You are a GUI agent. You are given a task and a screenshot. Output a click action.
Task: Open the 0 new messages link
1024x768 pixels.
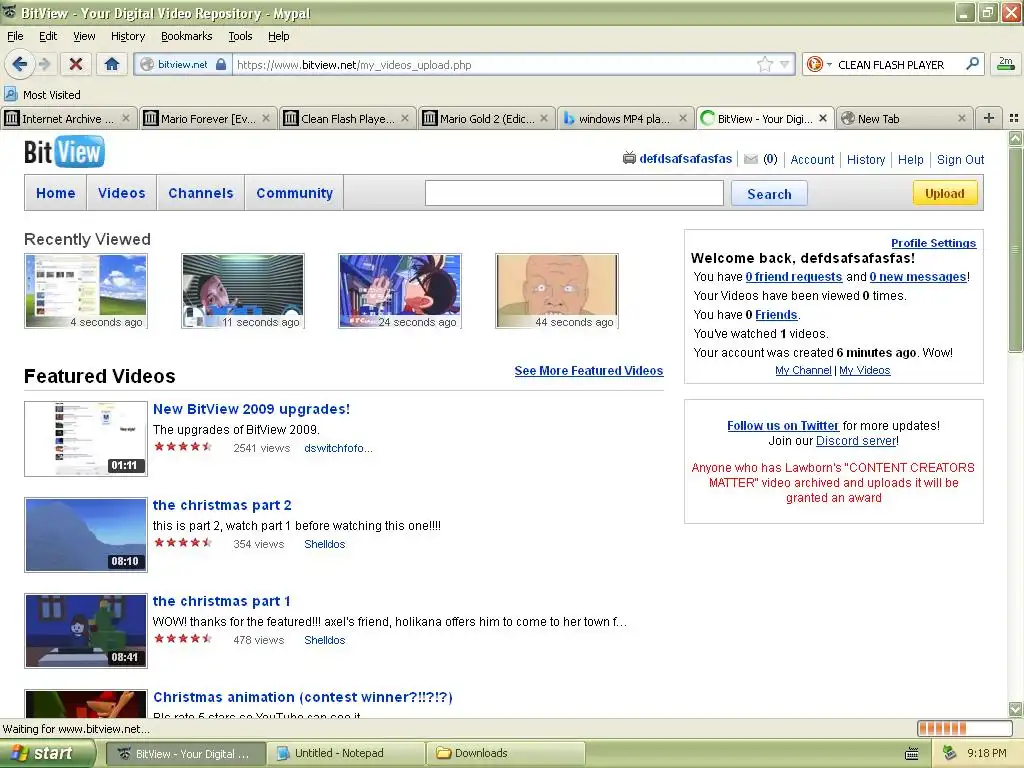[918, 276]
